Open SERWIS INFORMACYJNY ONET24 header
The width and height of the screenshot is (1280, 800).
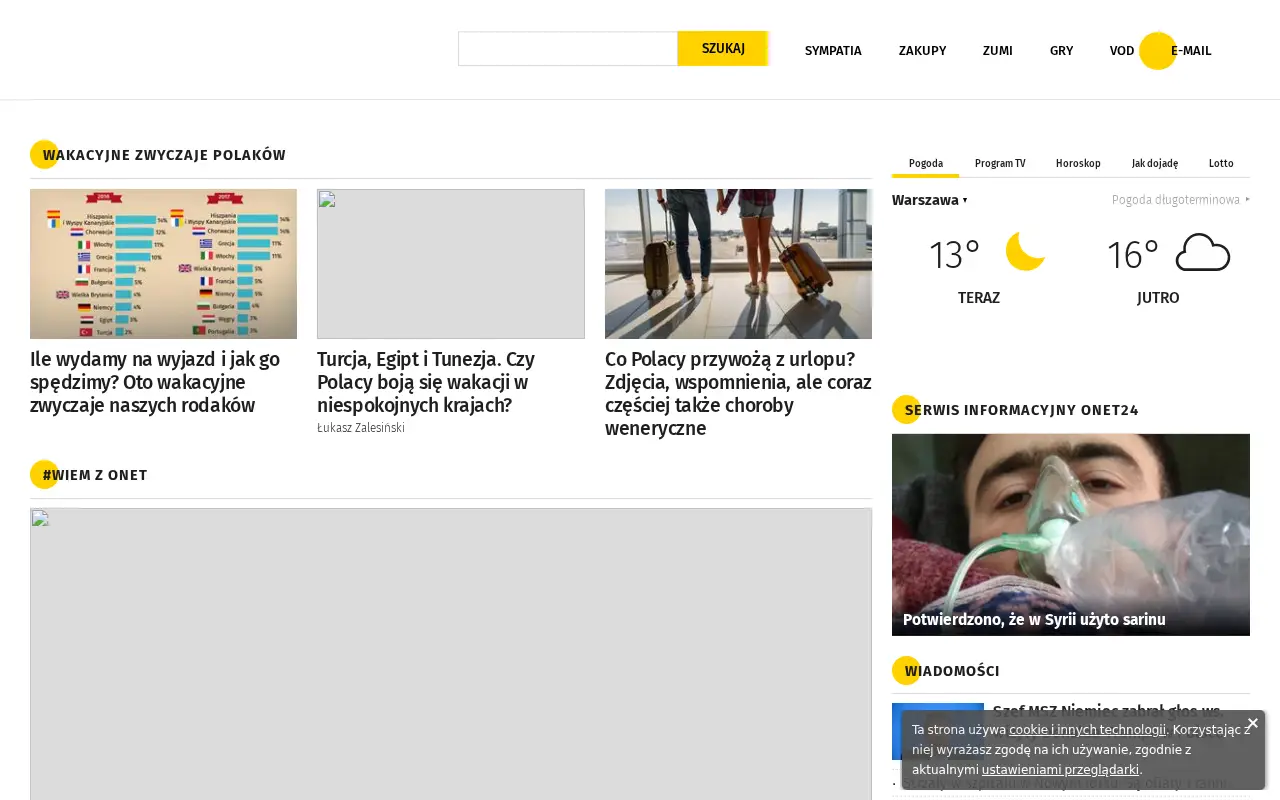coord(1022,410)
